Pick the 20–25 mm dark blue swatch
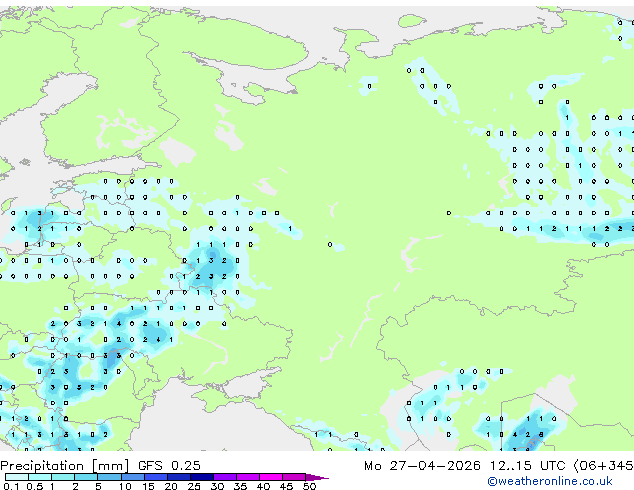The width and height of the screenshot is (634, 490). click(179, 477)
